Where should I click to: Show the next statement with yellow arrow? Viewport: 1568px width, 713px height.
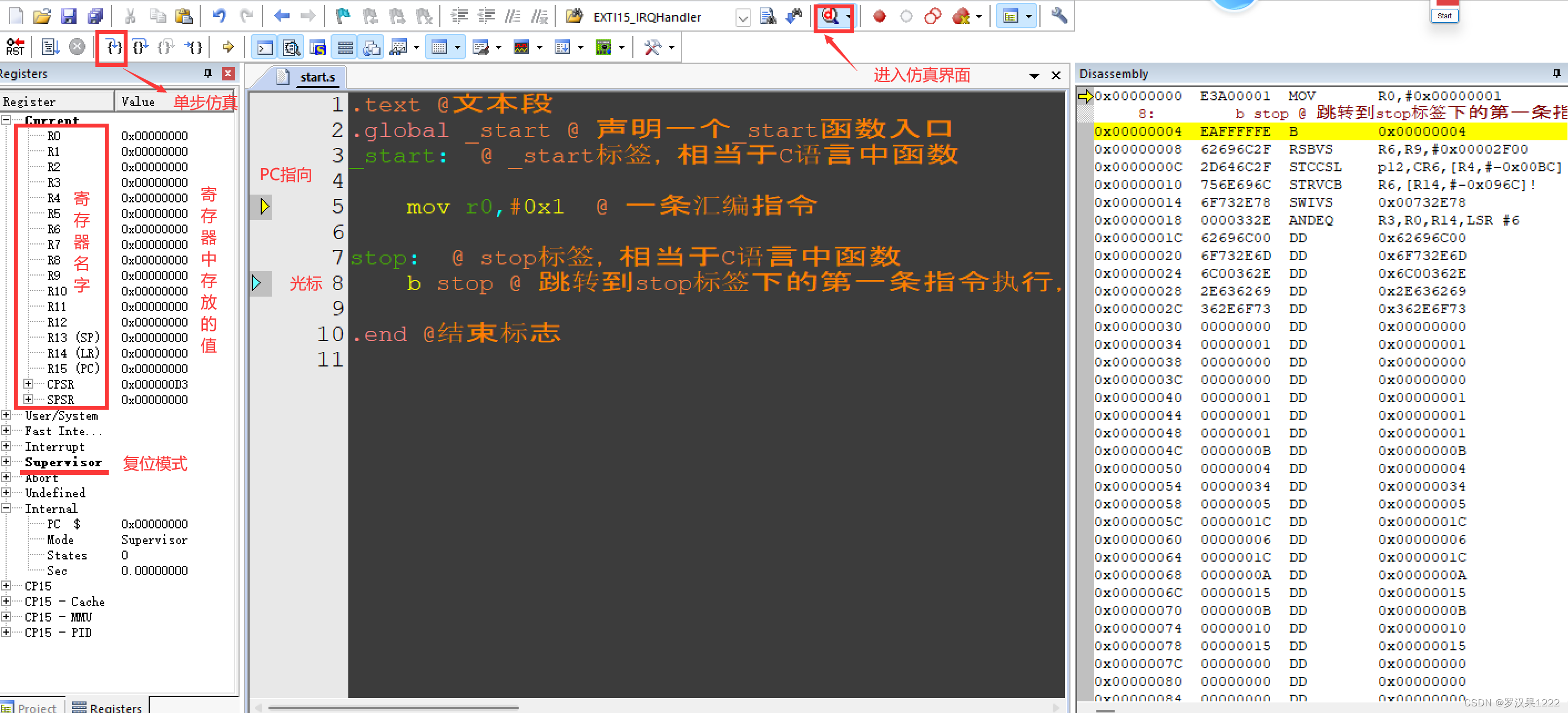coord(229,47)
